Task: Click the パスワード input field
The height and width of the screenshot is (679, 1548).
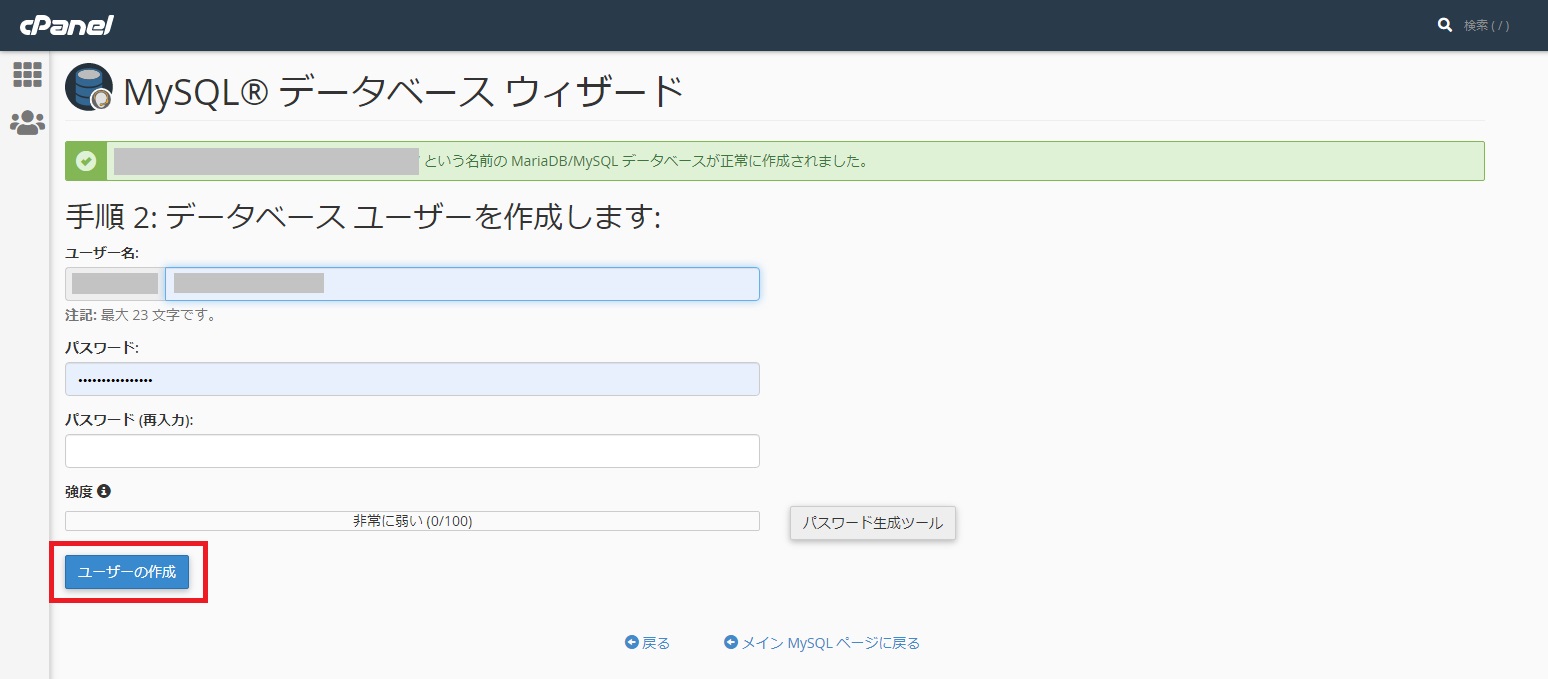Action: (412, 379)
